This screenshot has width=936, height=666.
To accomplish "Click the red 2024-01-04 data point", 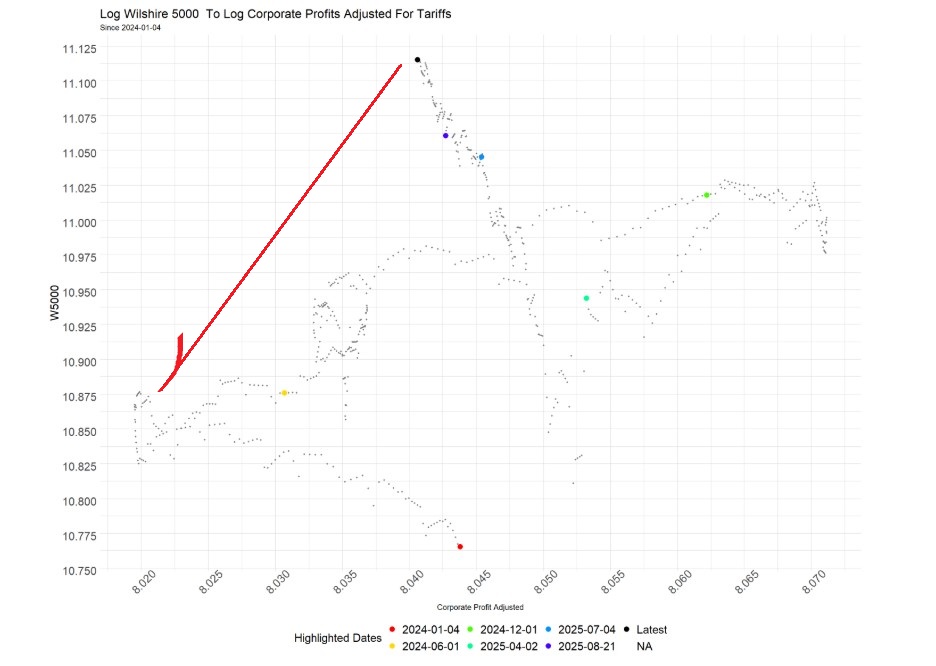I will 460,547.
